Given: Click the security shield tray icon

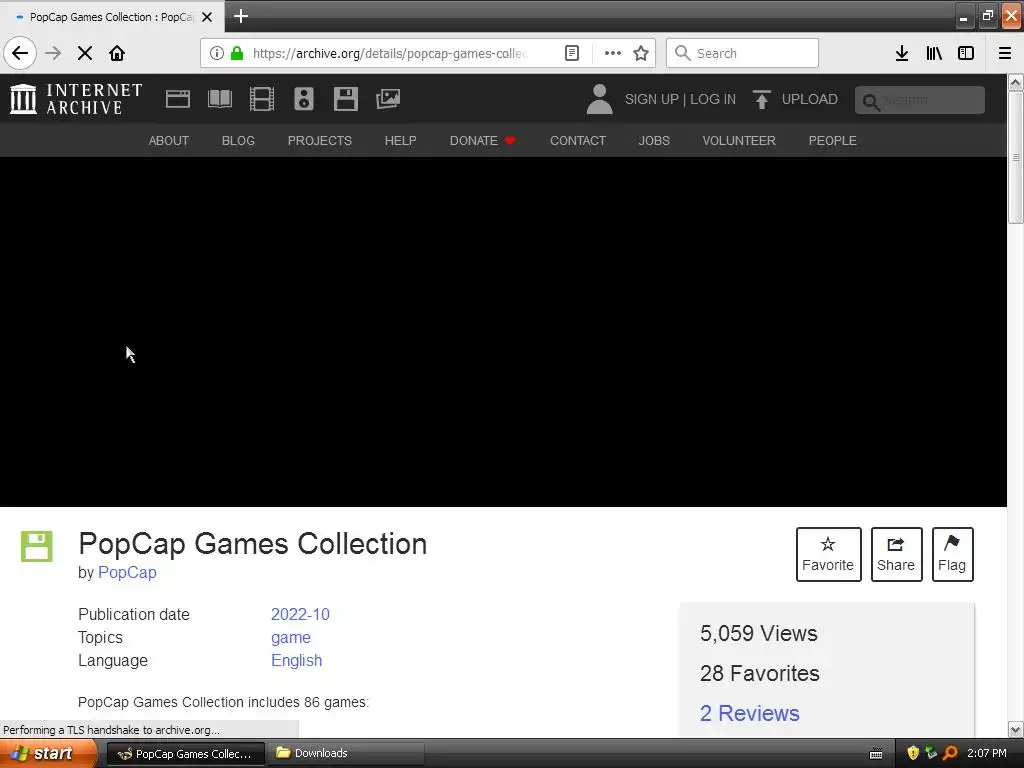Looking at the screenshot, I should (913, 753).
